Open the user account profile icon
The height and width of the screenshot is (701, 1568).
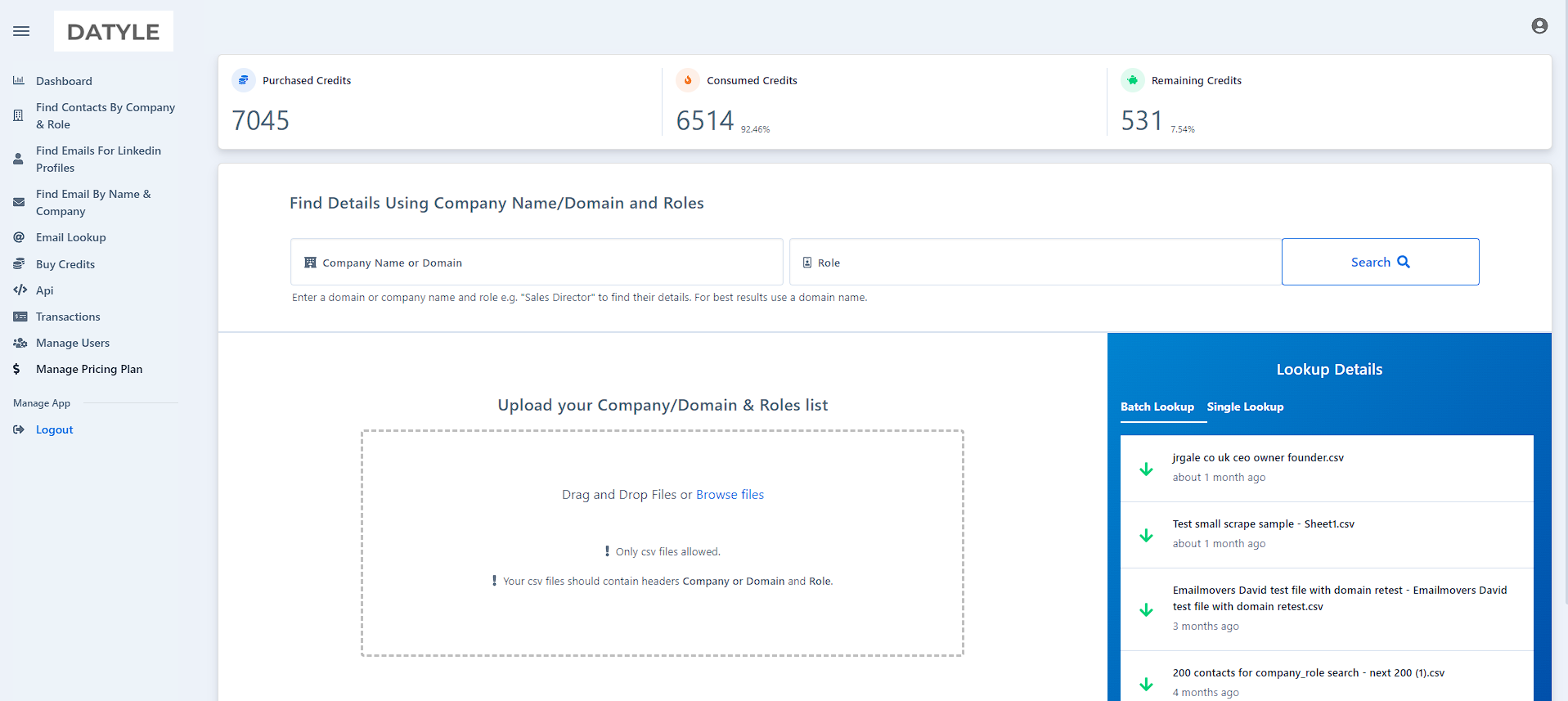[1539, 26]
